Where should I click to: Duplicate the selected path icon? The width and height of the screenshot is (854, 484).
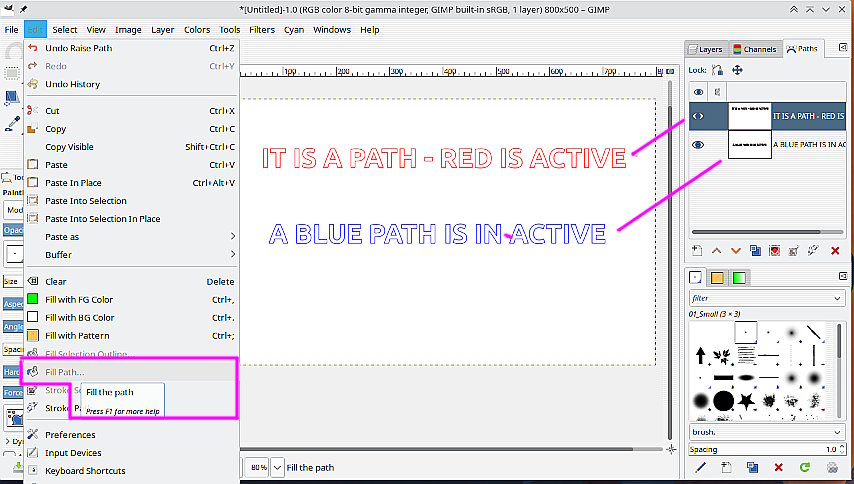[x=755, y=250]
